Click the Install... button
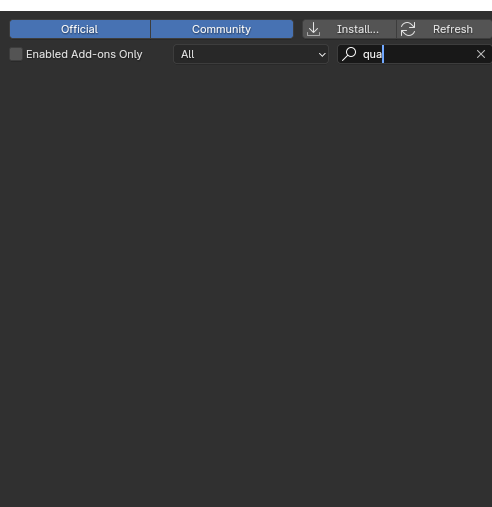 point(349,29)
